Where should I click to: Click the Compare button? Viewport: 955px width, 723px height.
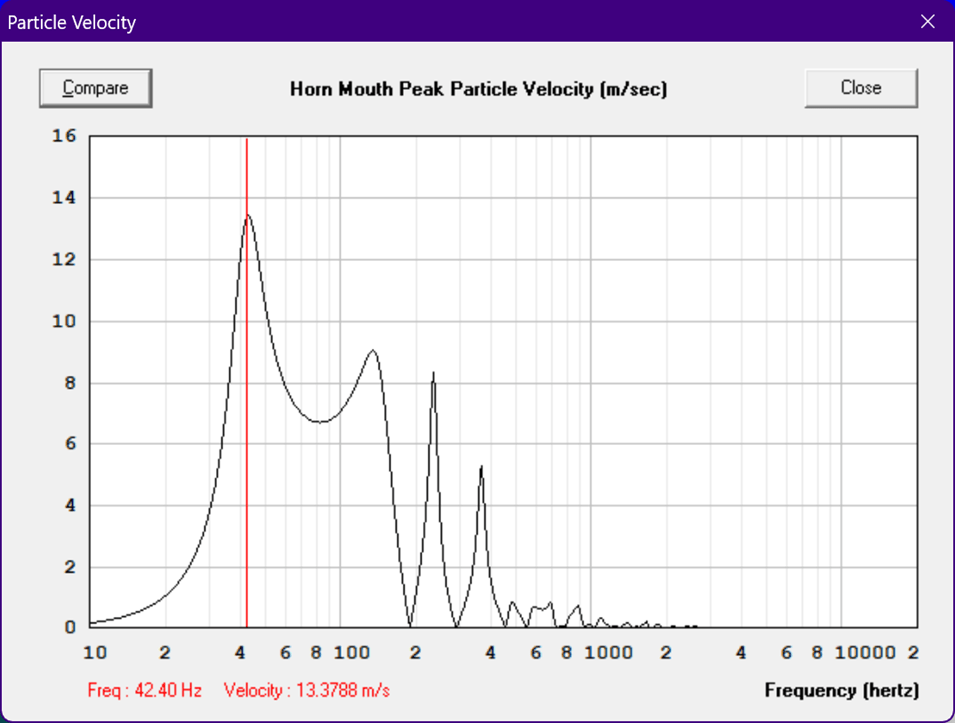click(96, 88)
